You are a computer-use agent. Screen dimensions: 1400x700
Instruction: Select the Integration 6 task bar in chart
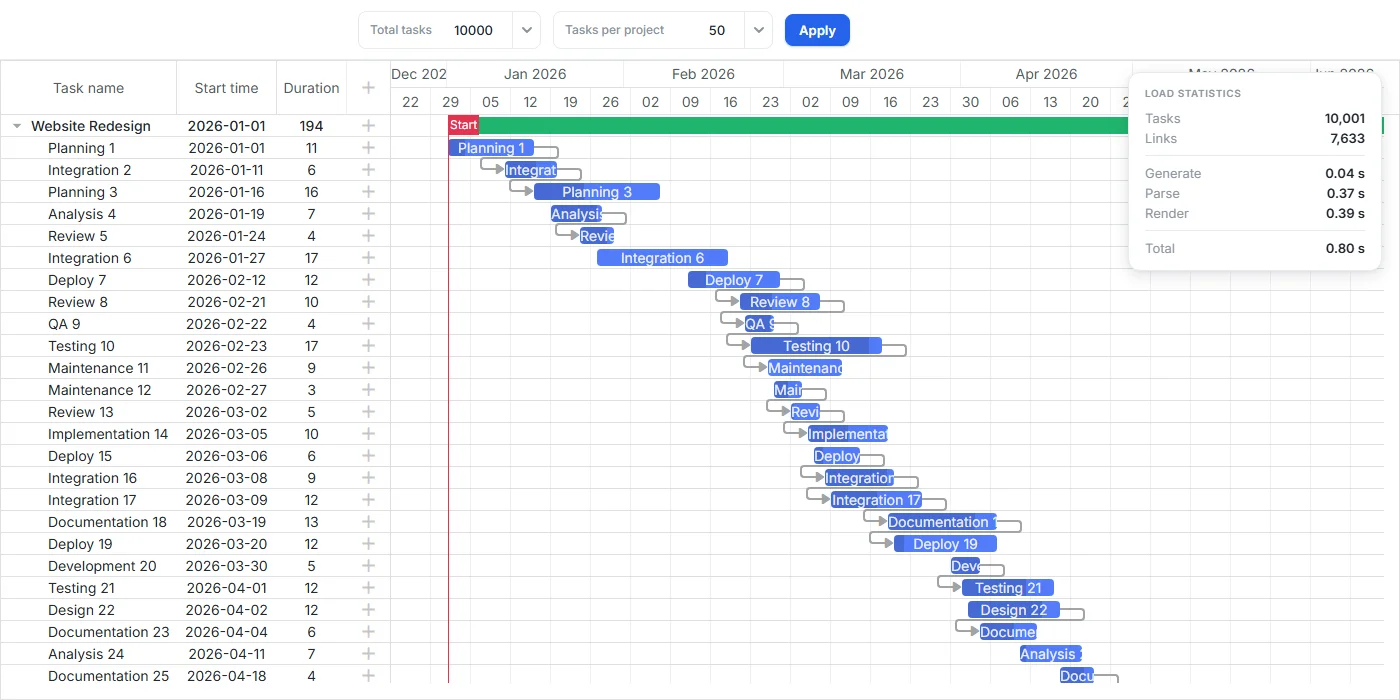662,258
